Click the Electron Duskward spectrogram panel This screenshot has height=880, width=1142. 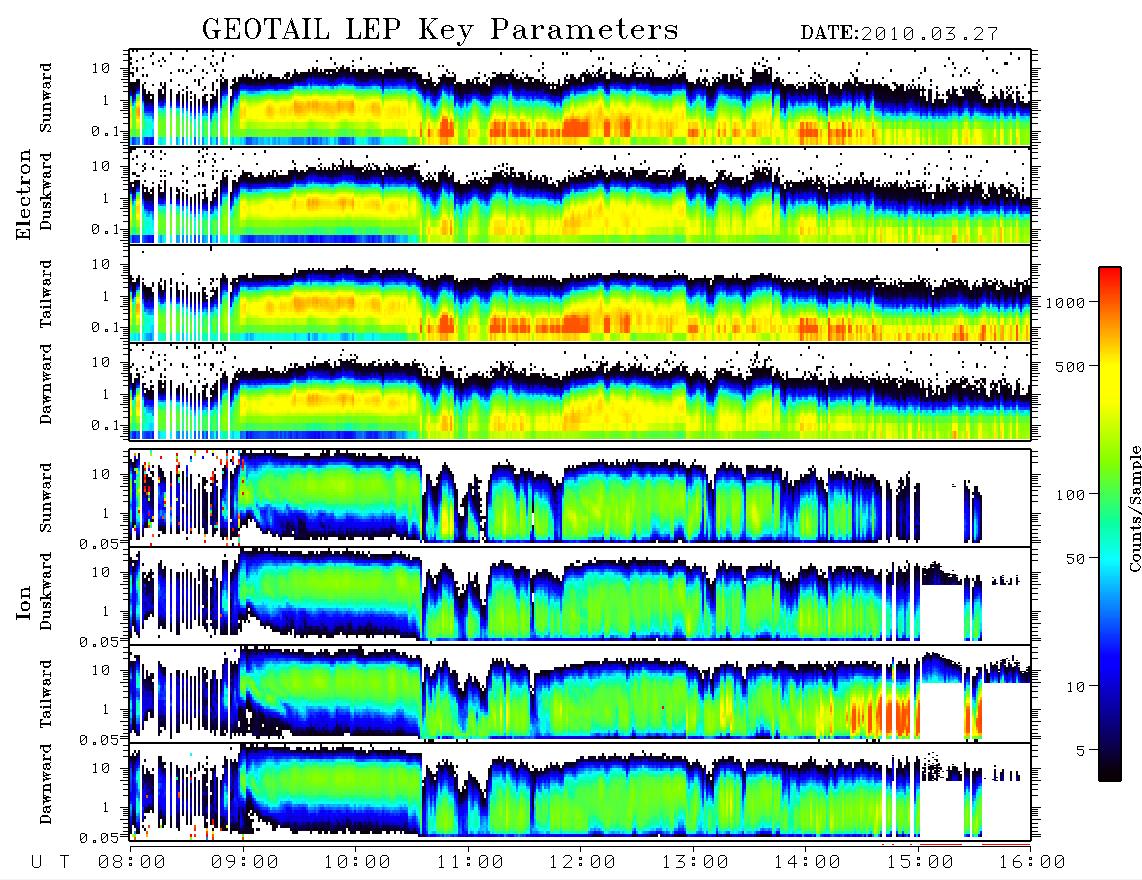coord(580,195)
